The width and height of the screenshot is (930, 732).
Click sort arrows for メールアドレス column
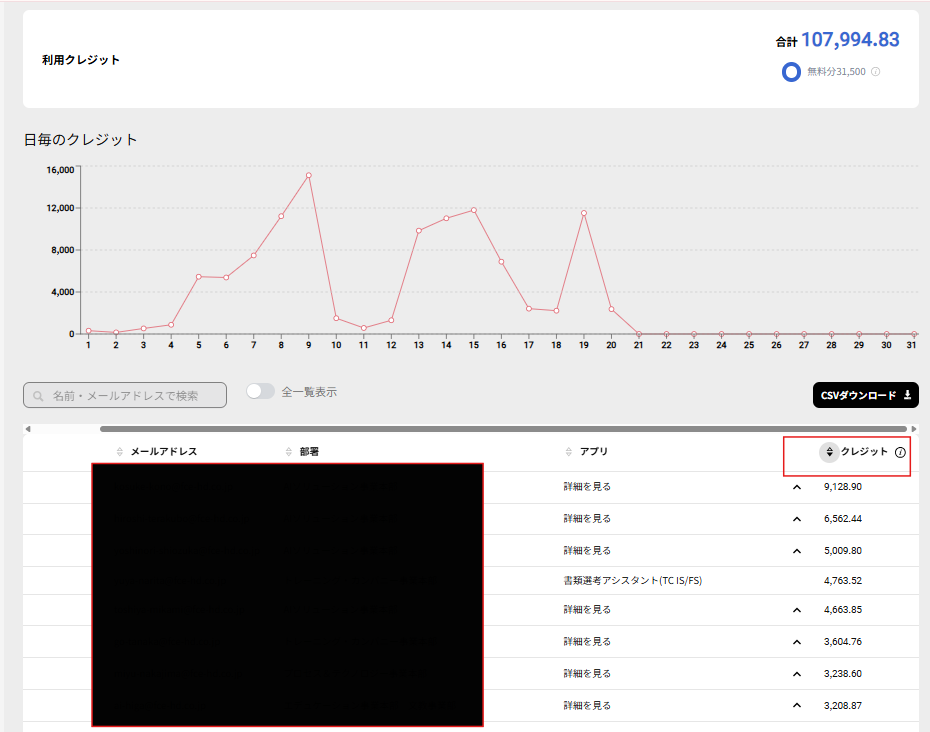pos(120,452)
